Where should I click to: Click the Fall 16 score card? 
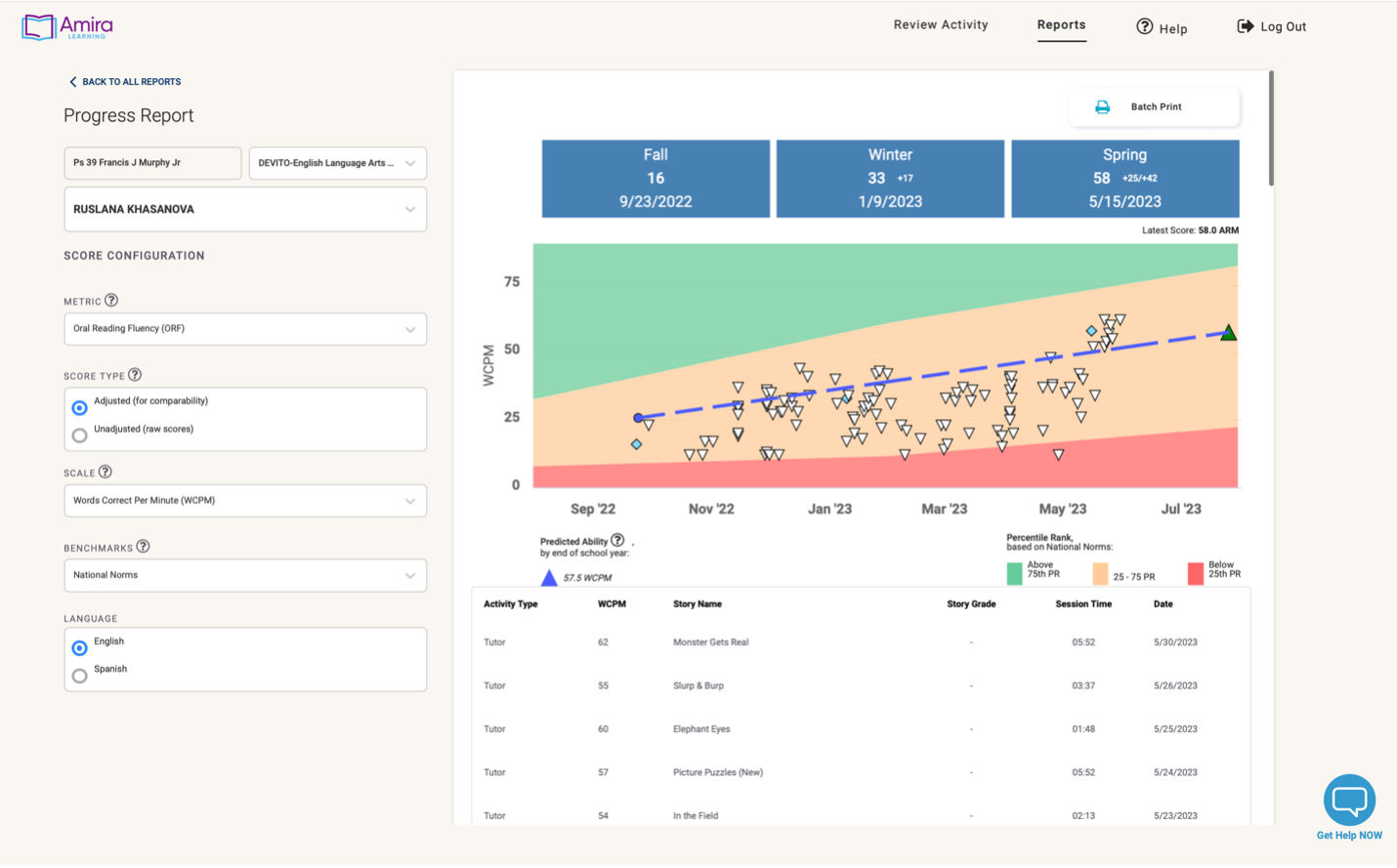tap(656, 178)
